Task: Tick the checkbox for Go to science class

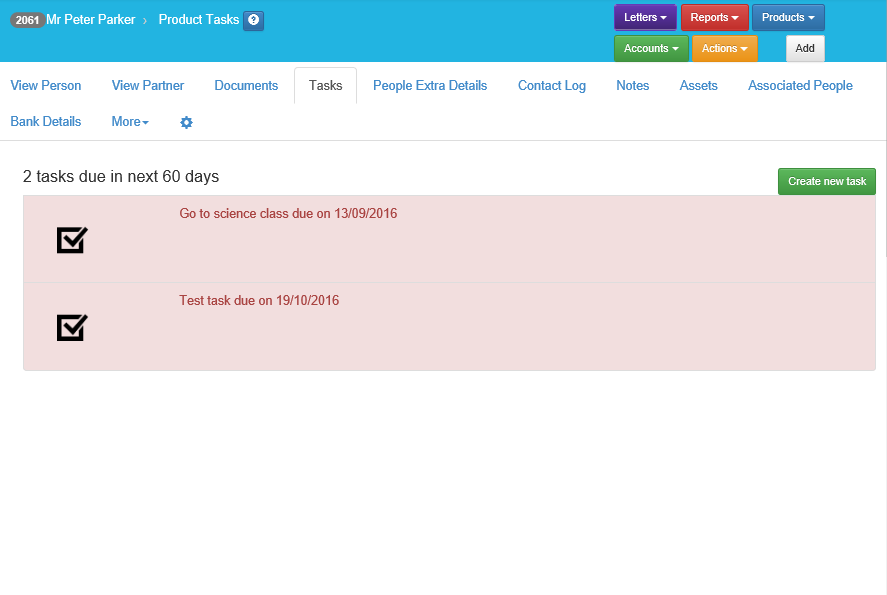Action: (72, 239)
